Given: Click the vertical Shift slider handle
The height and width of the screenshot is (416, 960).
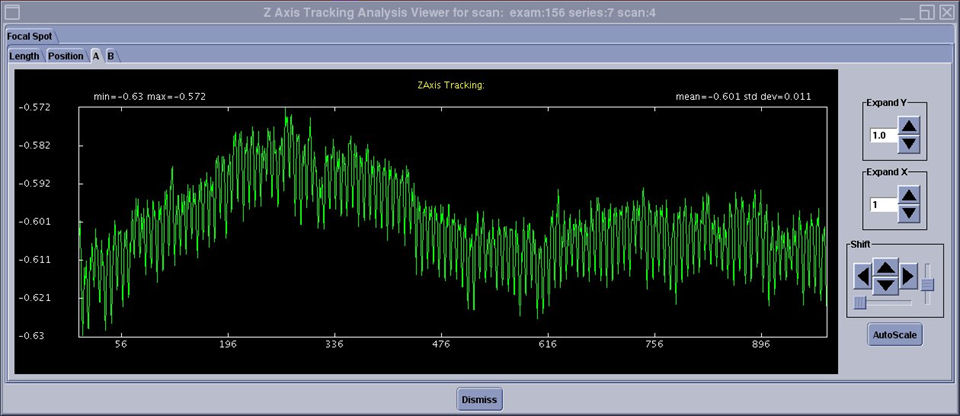Looking at the screenshot, I should tap(927, 285).
